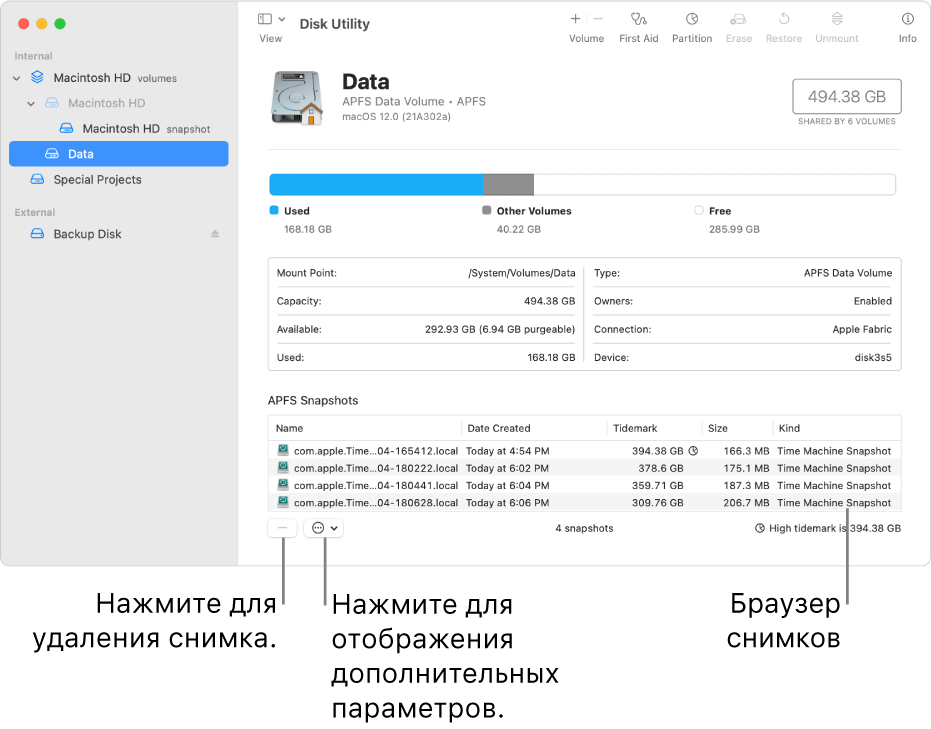Collapse the dimmed Macintosh HD container
The height and width of the screenshot is (729, 931).
click(x=31, y=103)
